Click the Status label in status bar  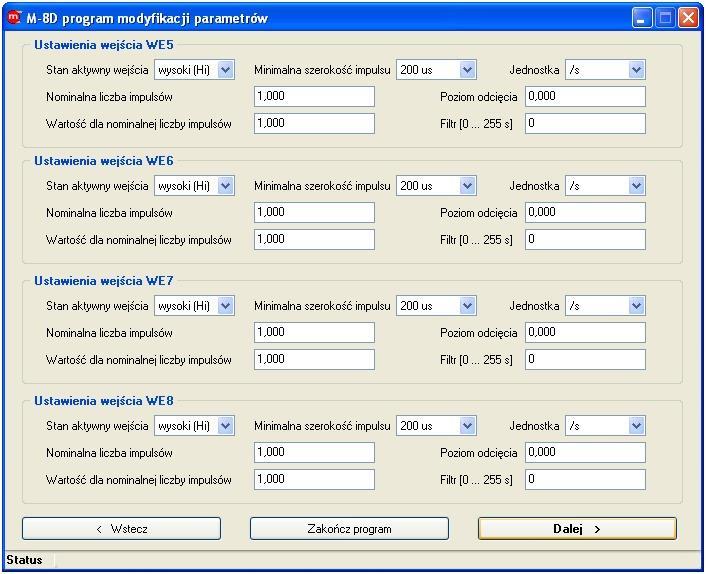tap(24, 560)
